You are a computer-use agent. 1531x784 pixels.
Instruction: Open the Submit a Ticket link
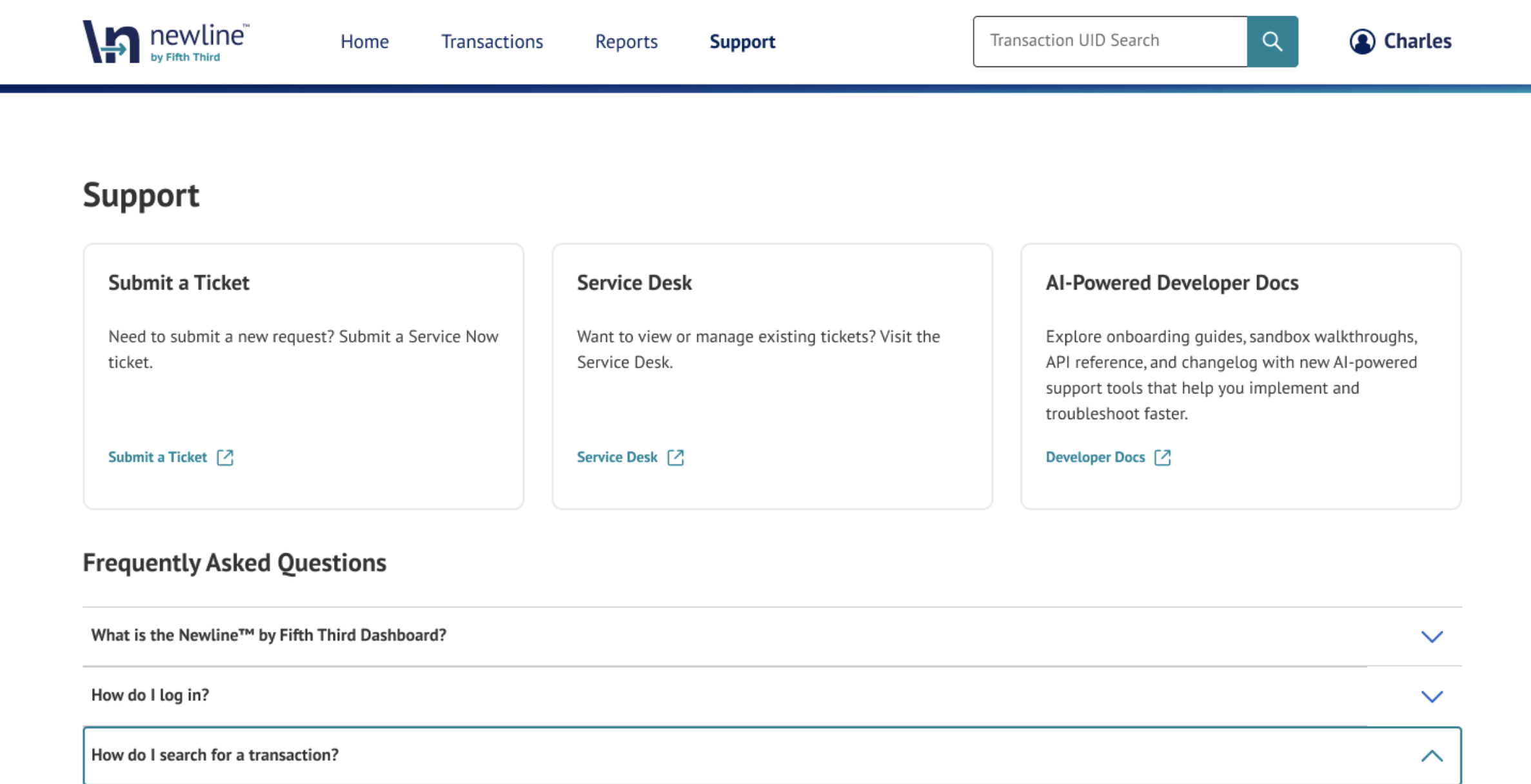pos(157,457)
